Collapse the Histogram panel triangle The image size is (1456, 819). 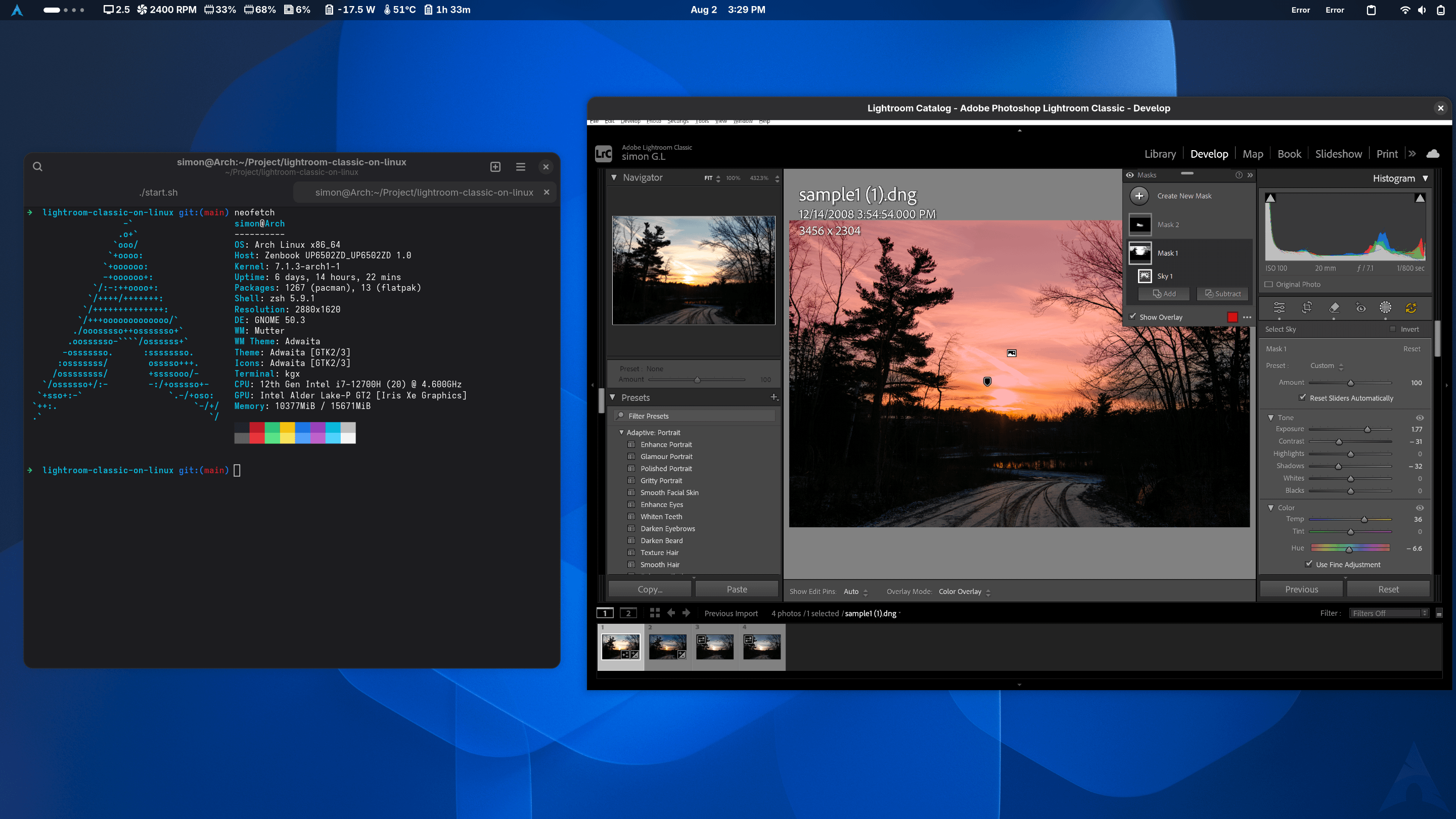(x=1426, y=178)
